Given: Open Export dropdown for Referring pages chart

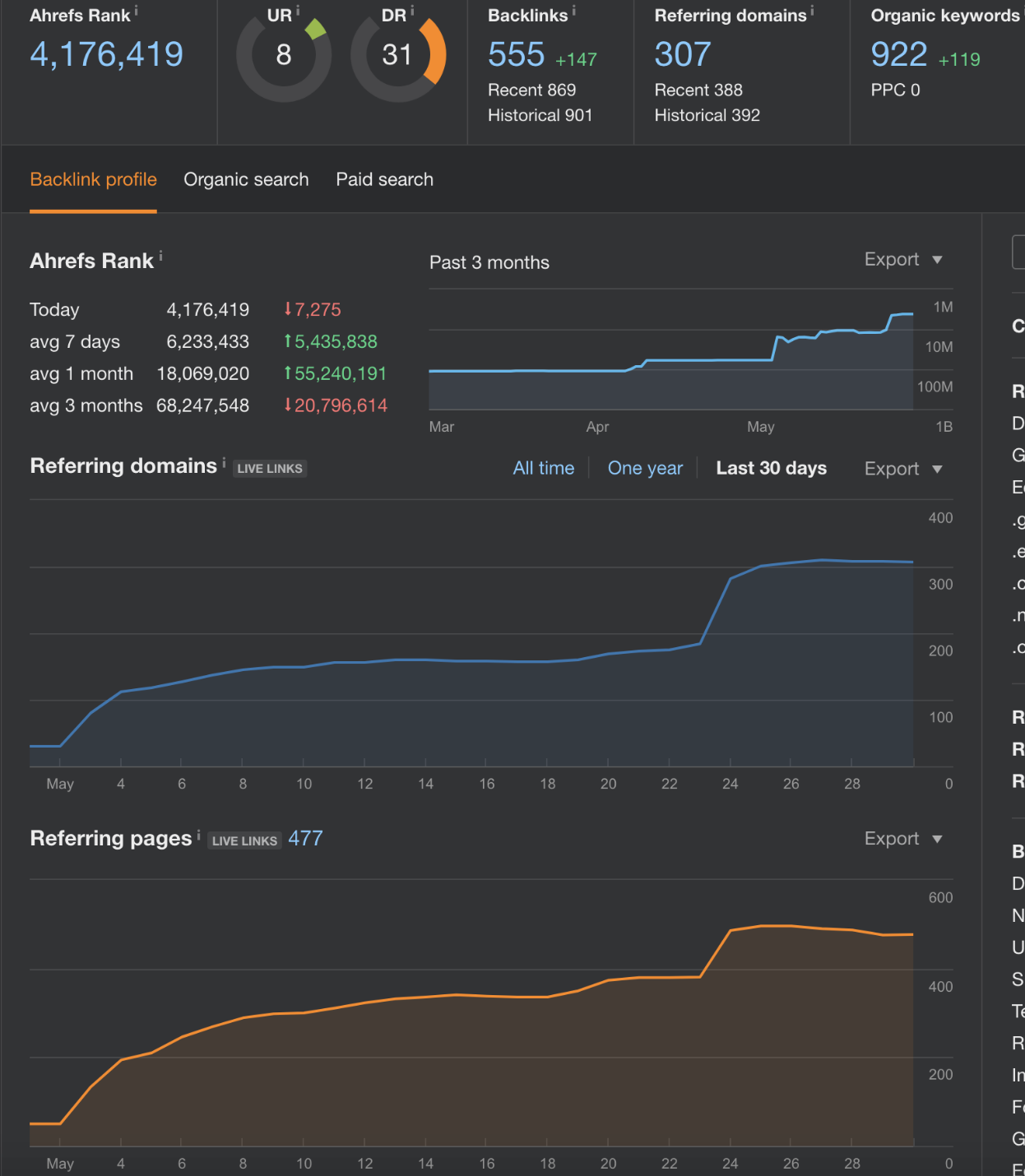Looking at the screenshot, I should click(x=902, y=840).
